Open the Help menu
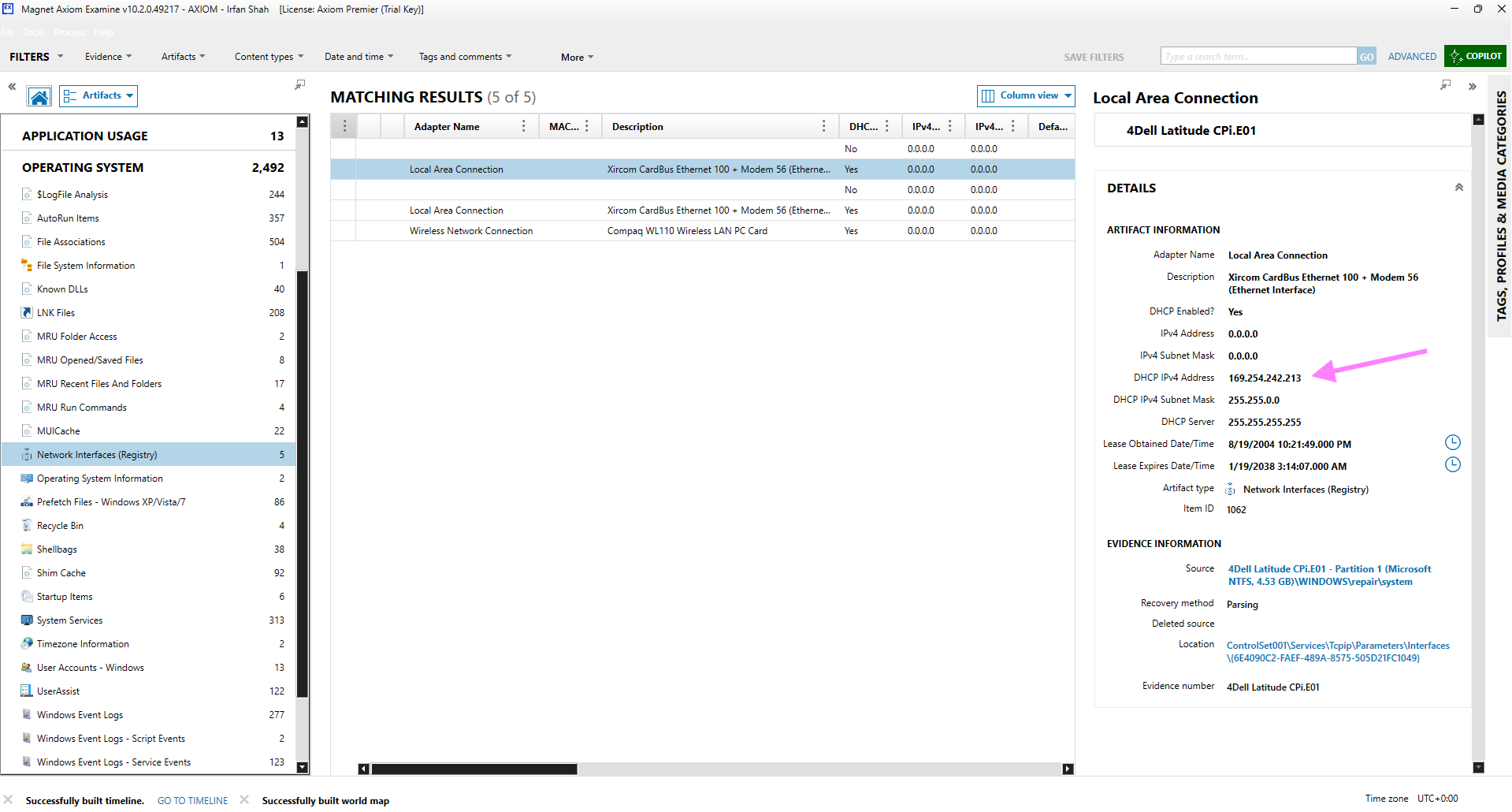The height and width of the screenshot is (812, 1512). point(103,32)
